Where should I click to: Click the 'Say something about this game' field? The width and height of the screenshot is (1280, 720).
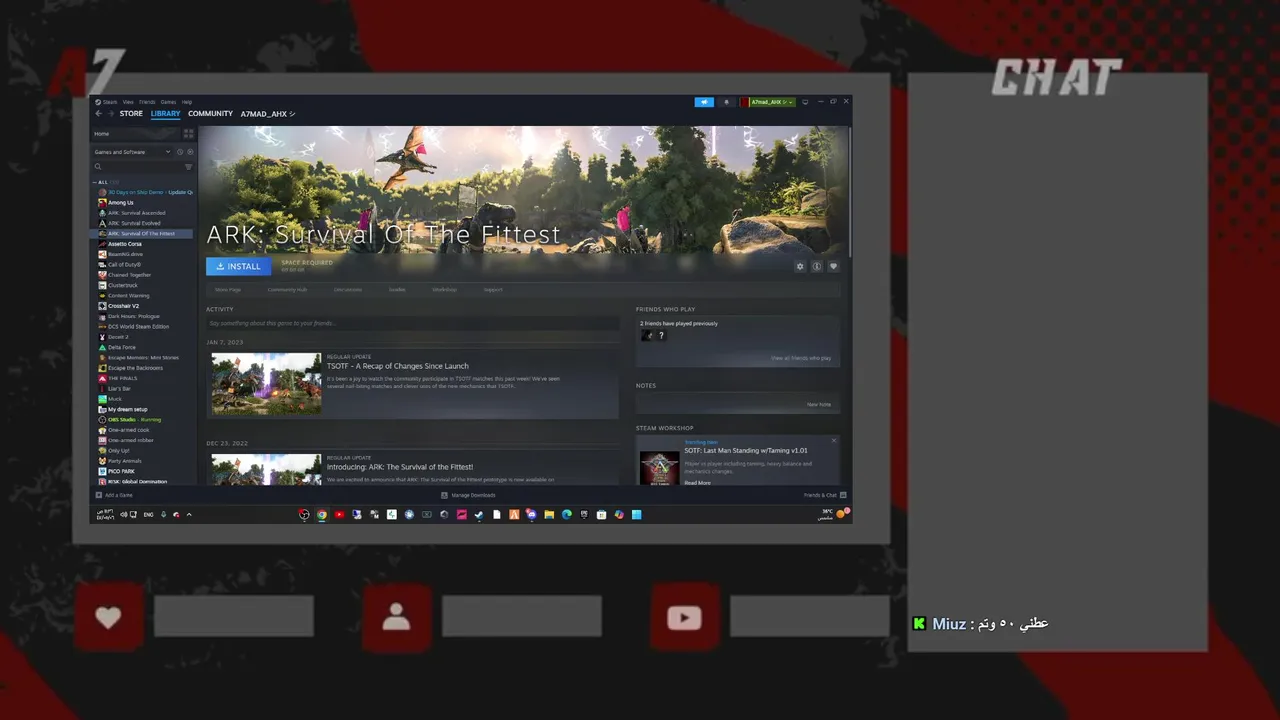(412, 323)
